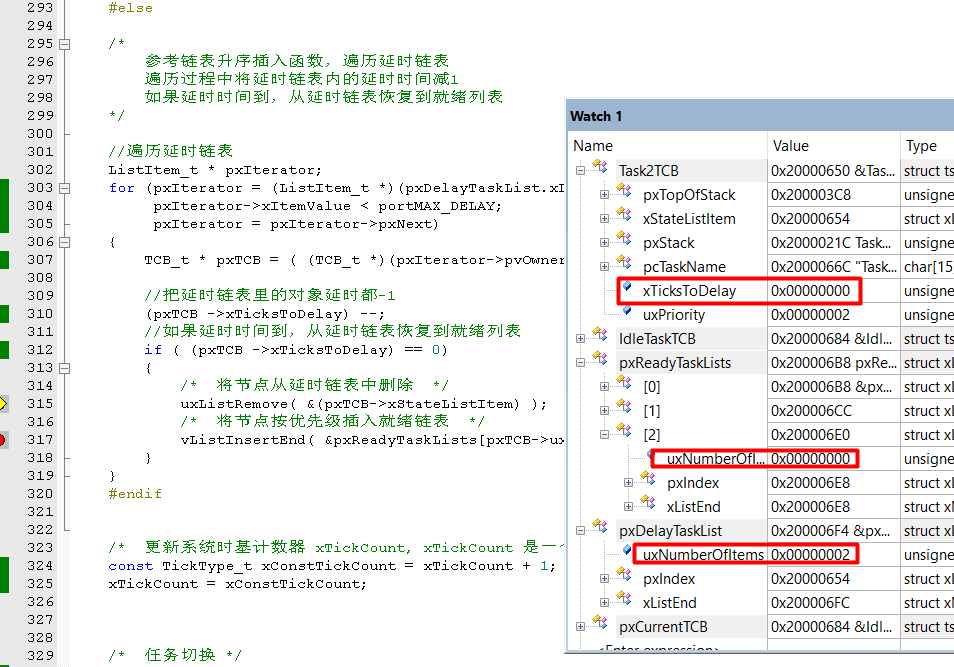Viewport: 954px width, 667px height.
Task: Click the #else directive at line 293
Action: click(x=131, y=8)
